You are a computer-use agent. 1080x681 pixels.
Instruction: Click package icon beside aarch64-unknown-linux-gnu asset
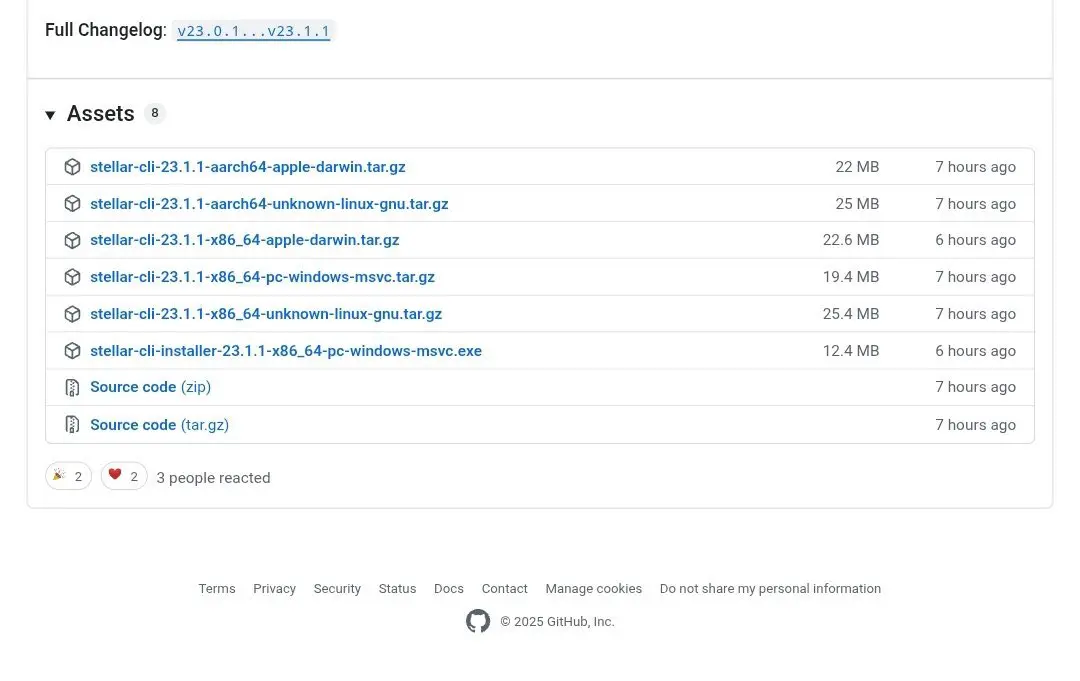72,204
